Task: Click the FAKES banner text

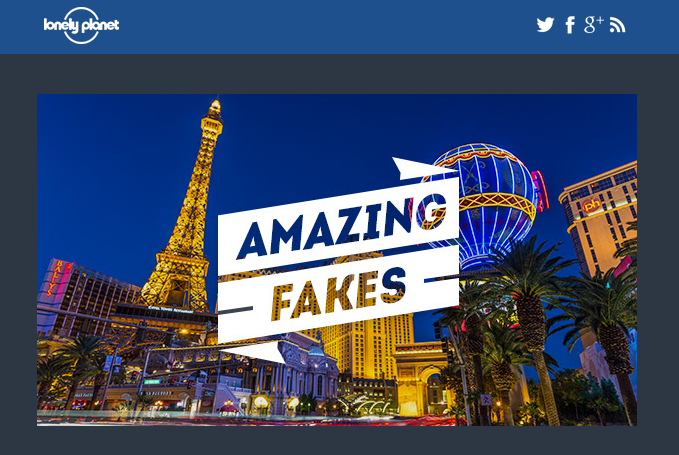Action: coord(340,294)
